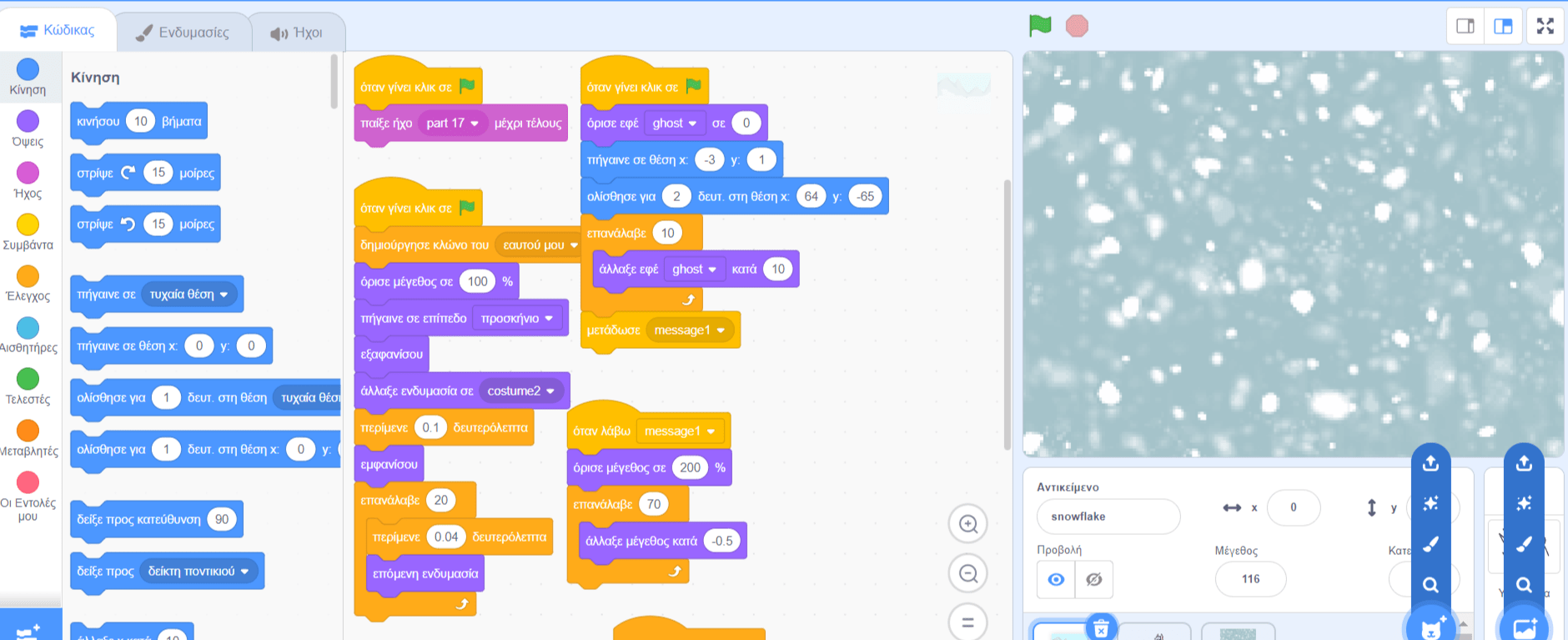This screenshot has width=1568, height=640.
Task: Open the 'part 17' sound dropdown
Action: coord(475,123)
